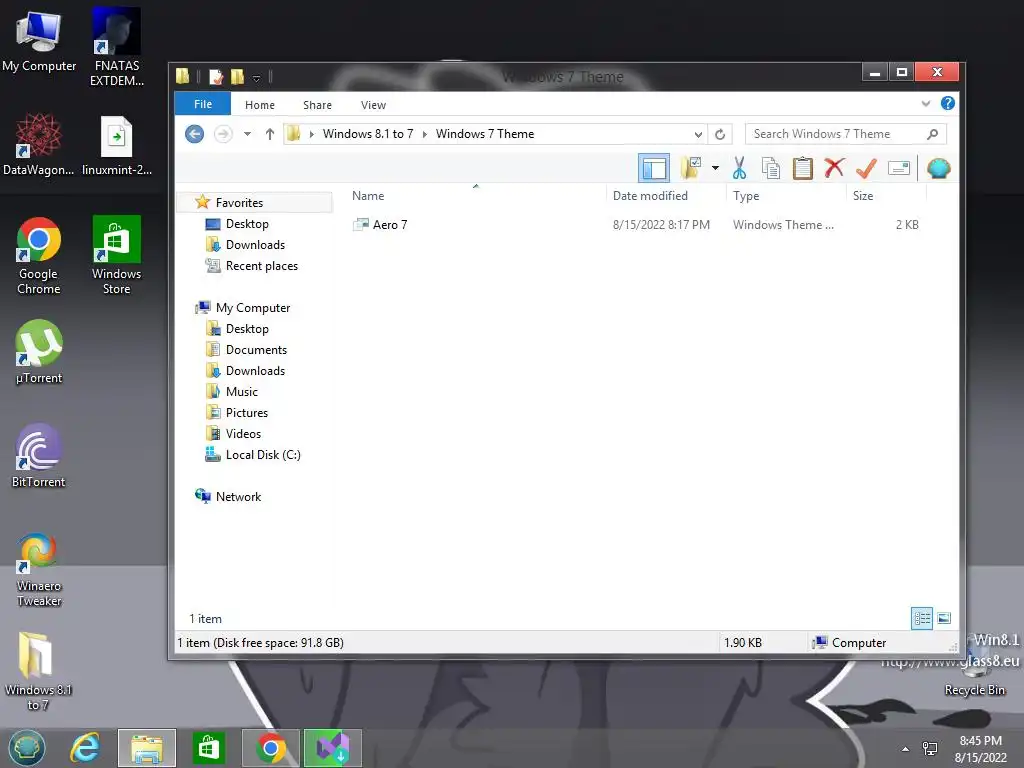This screenshot has width=1024, height=768.
Task: Toggle the navigation pane layout button
Action: click(x=654, y=168)
